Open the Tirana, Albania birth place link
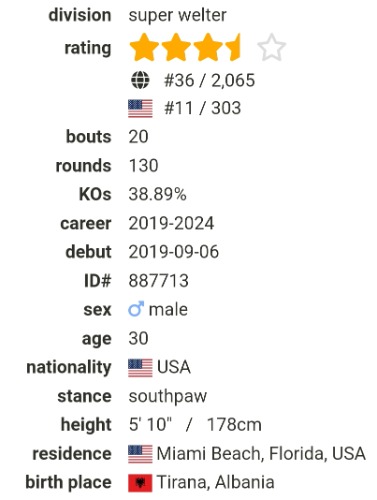Screen dimensions: 377x500 tap(215, 483)
